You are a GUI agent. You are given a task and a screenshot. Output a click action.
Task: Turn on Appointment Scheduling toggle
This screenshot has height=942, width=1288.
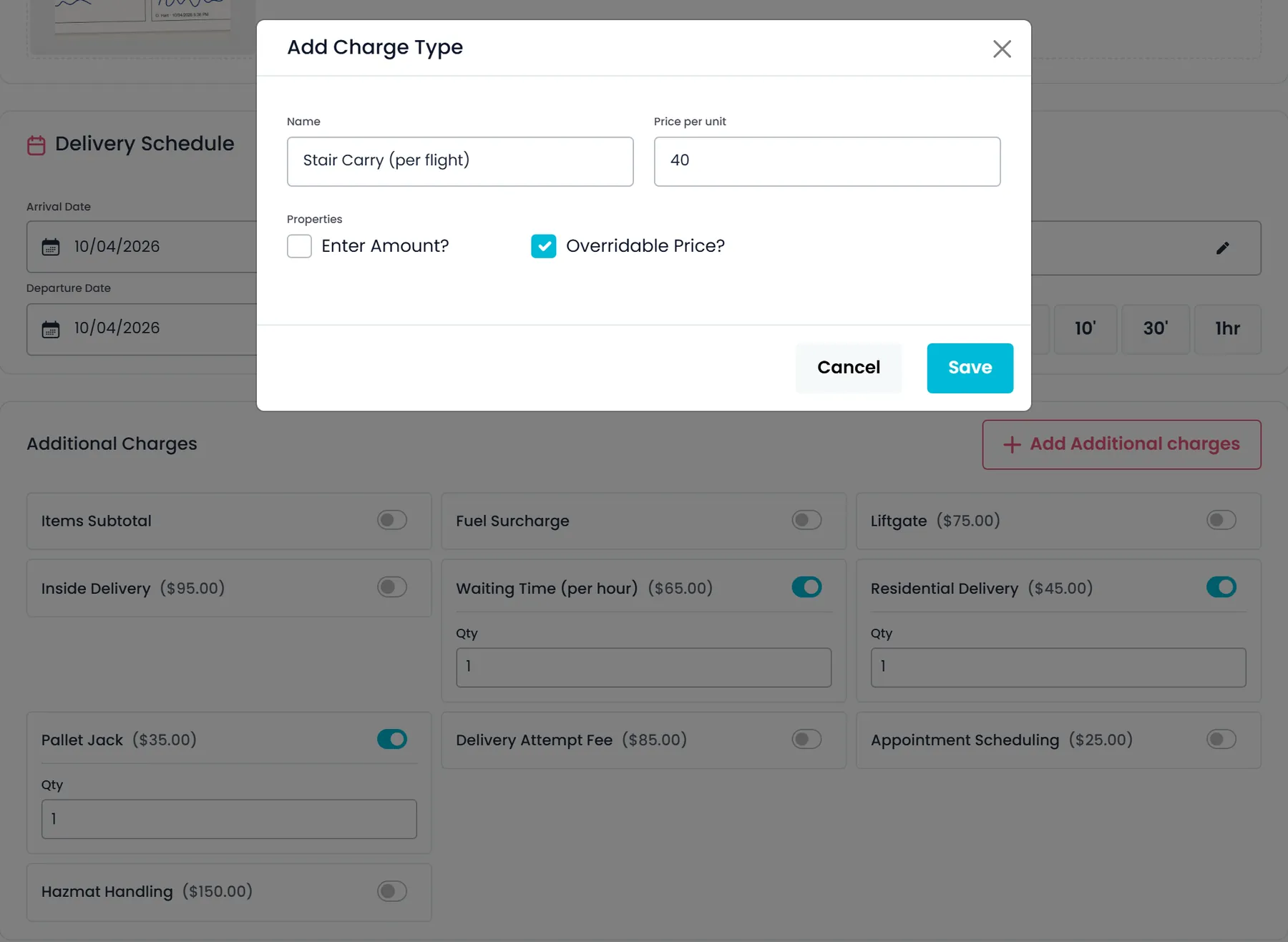point(1221,739)
